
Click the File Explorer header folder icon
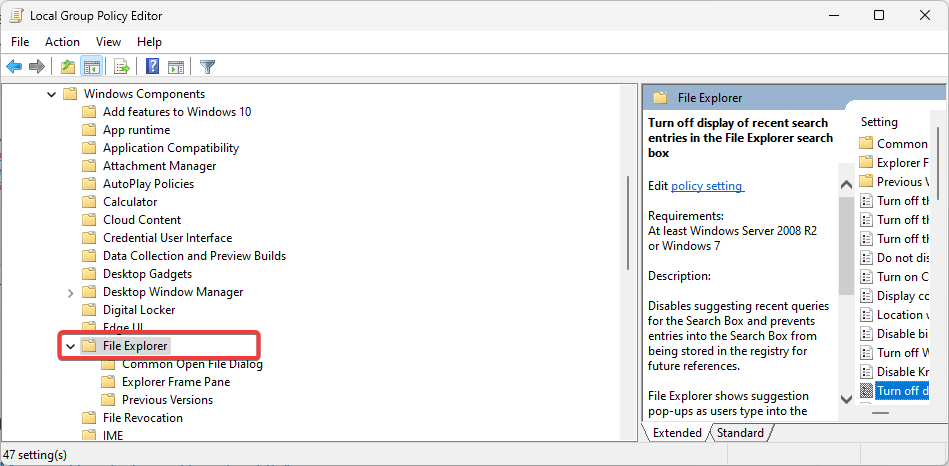click(660, 98)
